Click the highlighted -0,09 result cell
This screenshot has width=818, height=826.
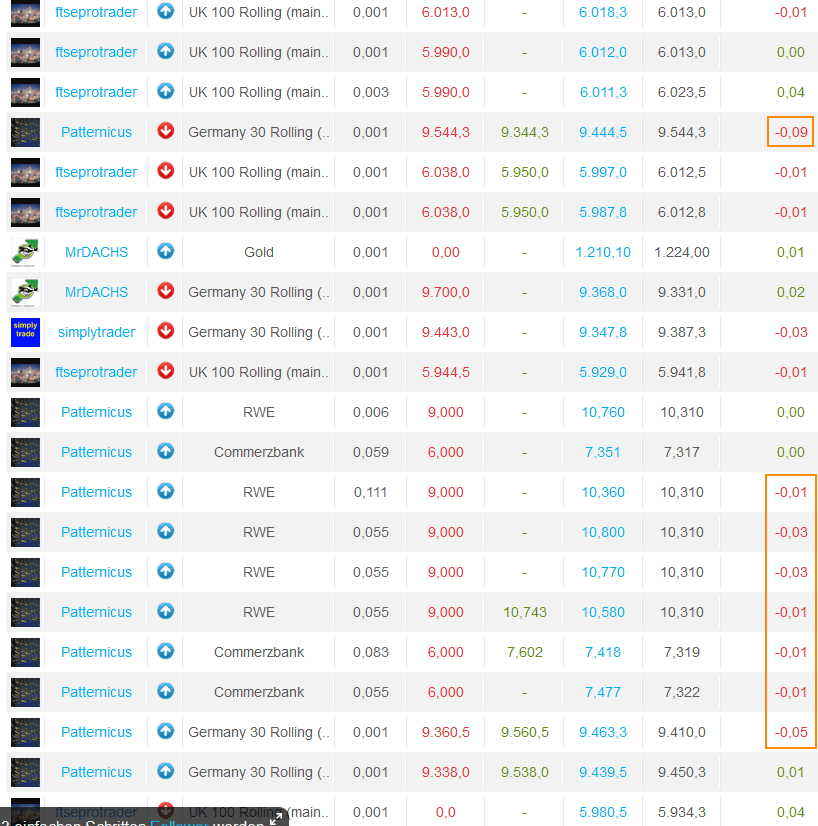(x=790, y=132)
